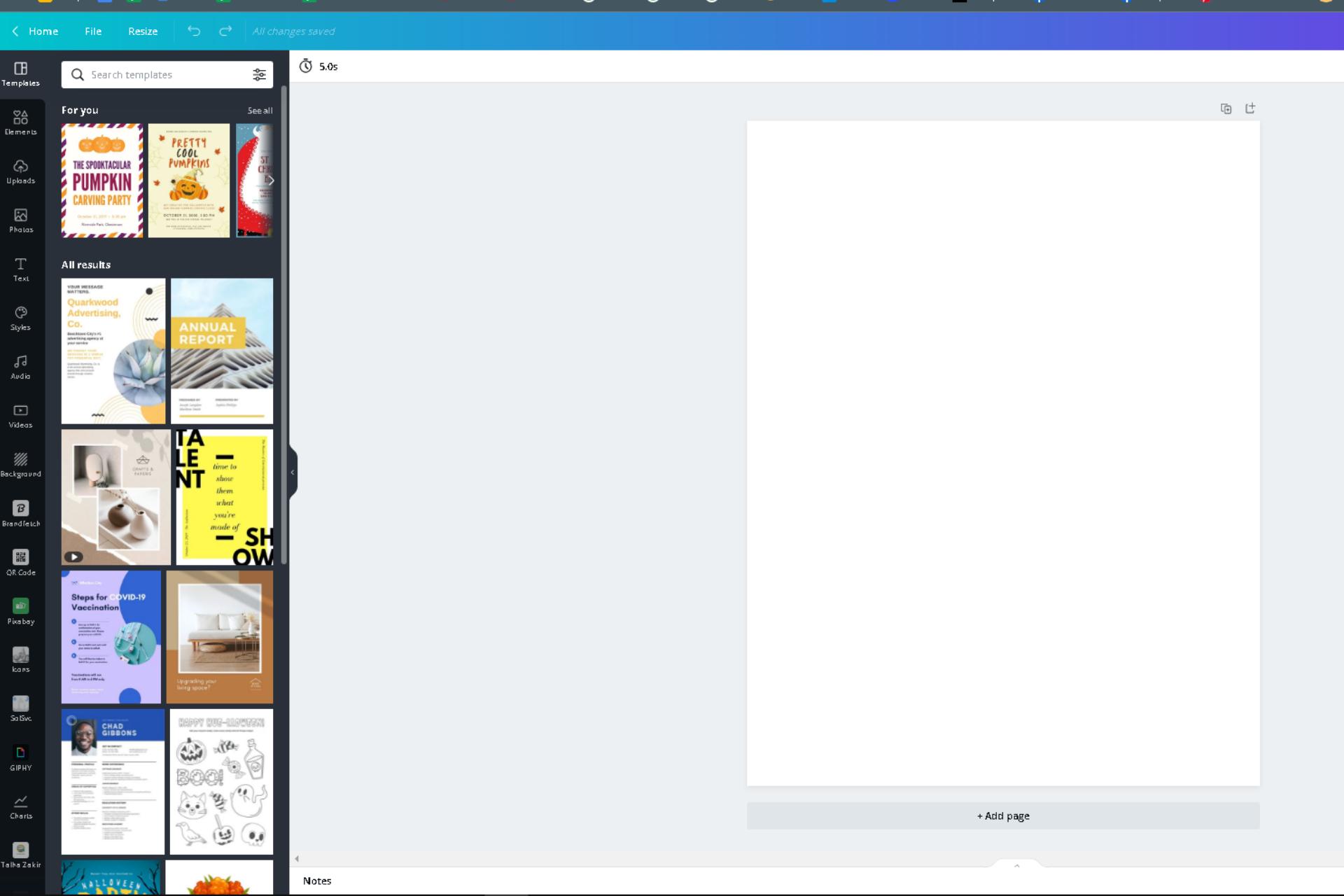Image resolution: width=1344 pixels, height=896 pixels.
Task: Toggle undo last action
Action: [193, 30]
